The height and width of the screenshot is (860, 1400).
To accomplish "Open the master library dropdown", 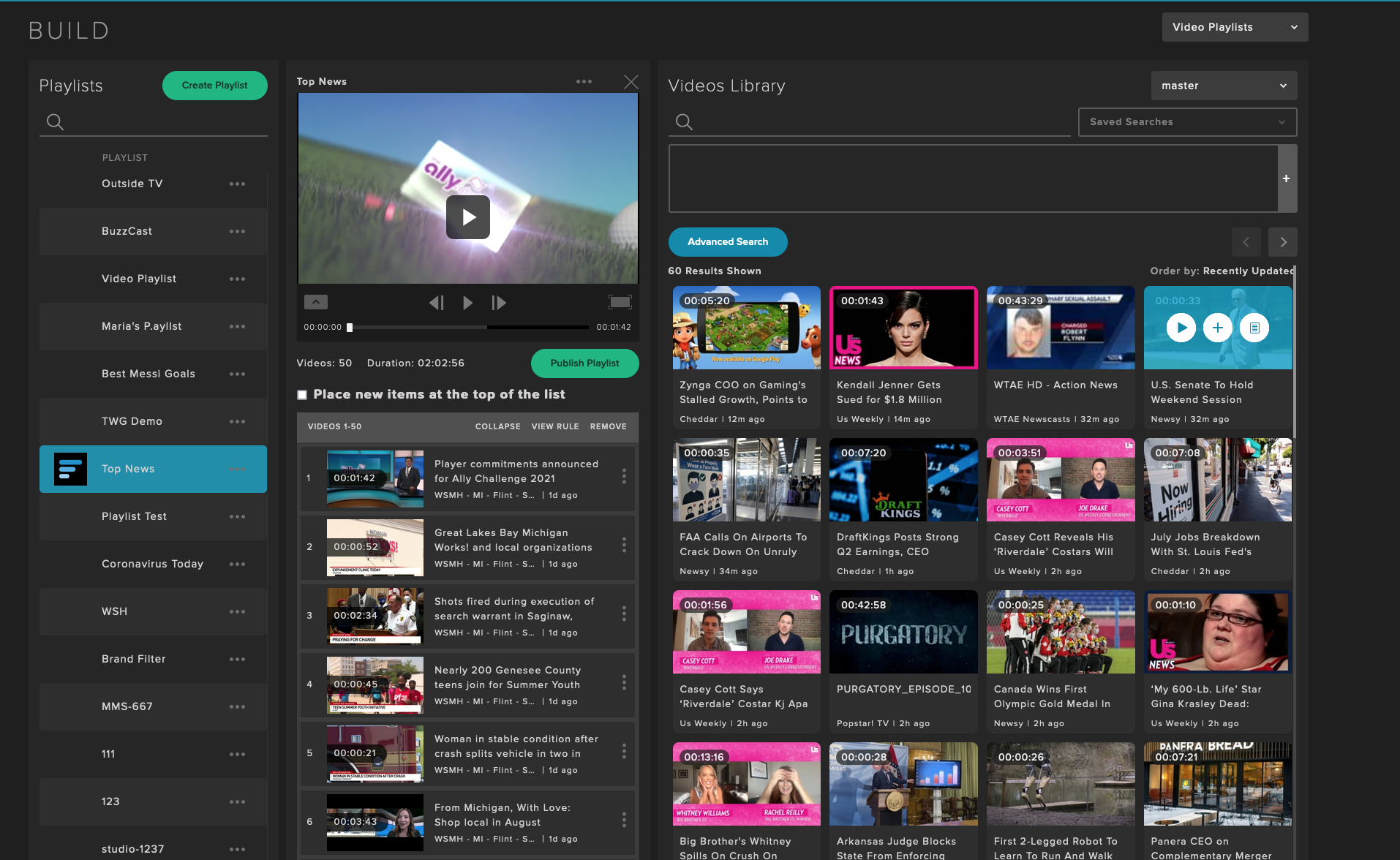I will (1224, 86).
